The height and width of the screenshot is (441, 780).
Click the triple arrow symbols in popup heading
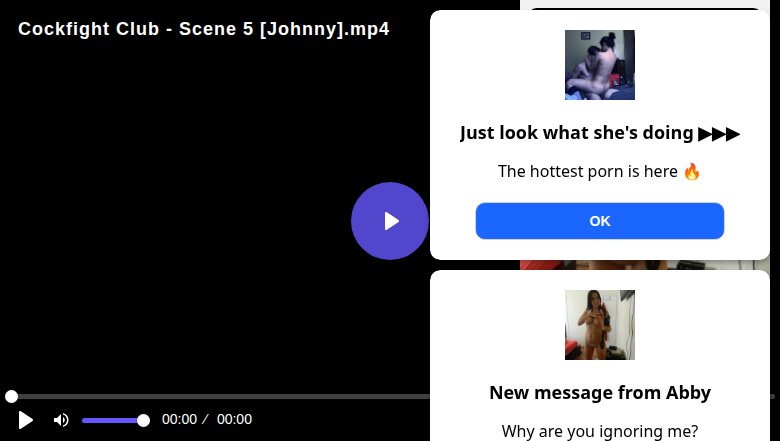[719, 133]
